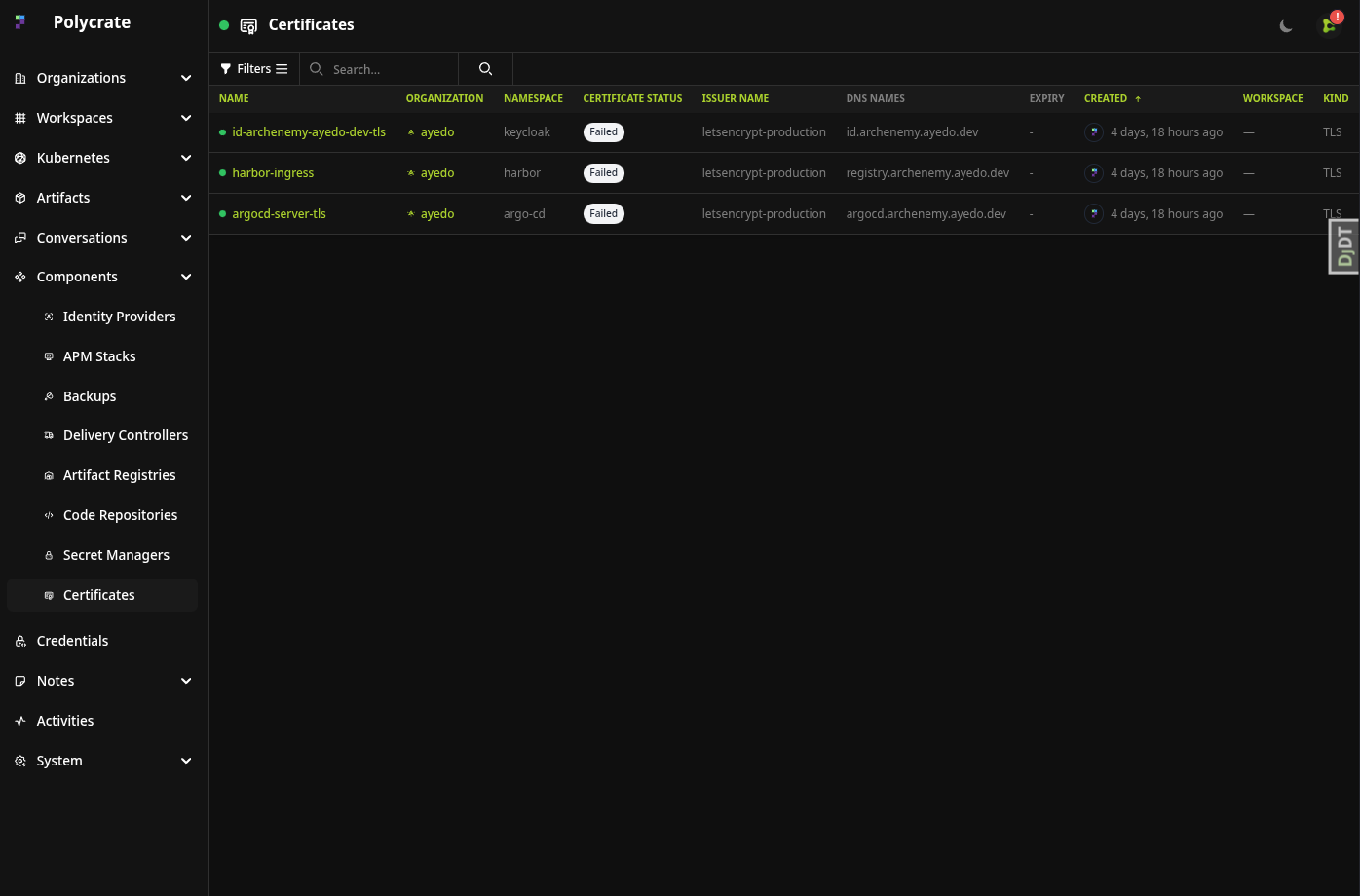Toggle dark mode moon icon
1360x896 pixels.
(x=1286, y=26)
